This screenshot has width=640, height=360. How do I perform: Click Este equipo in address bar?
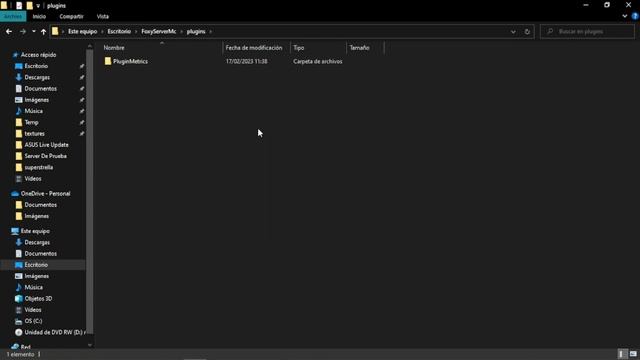pos(82,31)
